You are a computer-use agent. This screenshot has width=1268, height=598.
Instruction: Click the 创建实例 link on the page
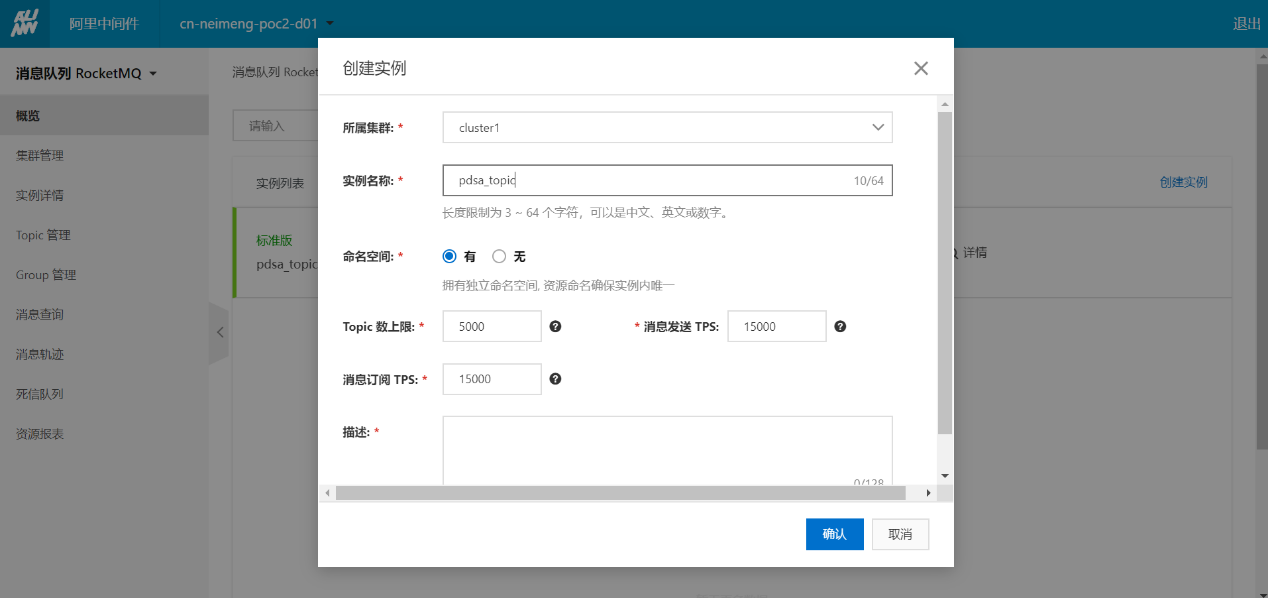click(x=1183, y=182)
